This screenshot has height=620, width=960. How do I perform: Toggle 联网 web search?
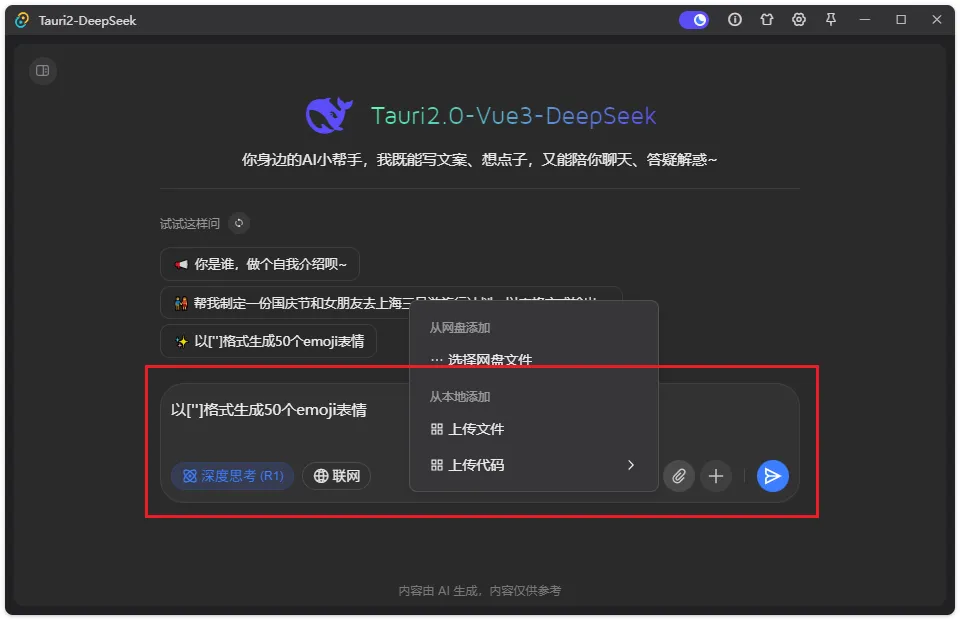click(x=337, y=476)
